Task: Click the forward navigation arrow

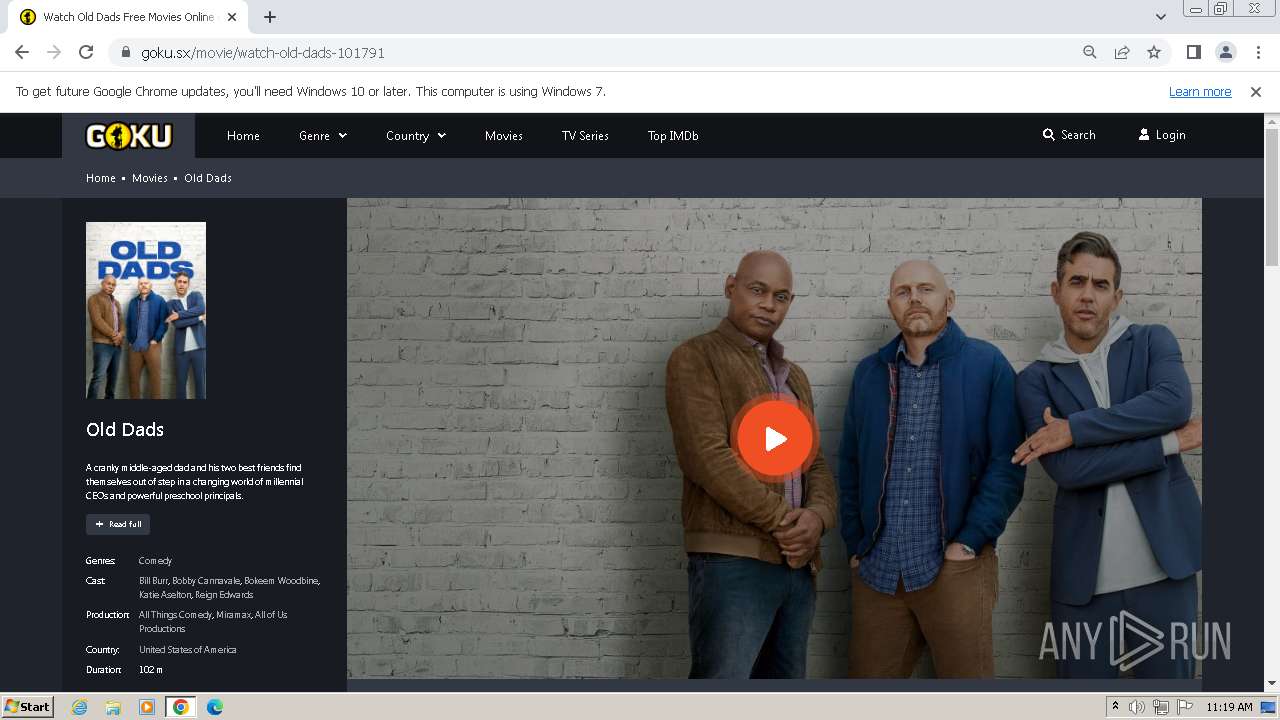Action: point(54,52)
